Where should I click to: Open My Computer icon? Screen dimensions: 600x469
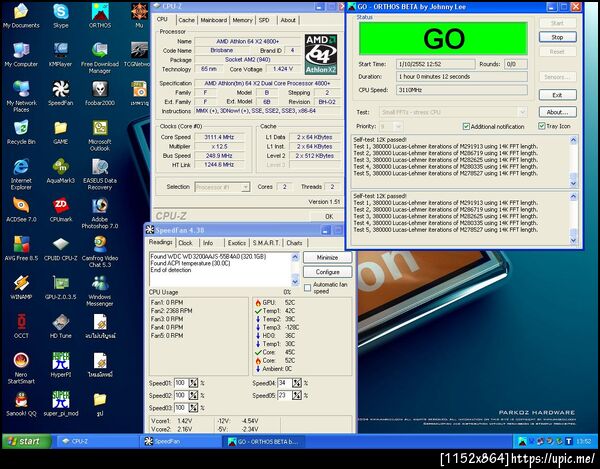tap(21, 55)
